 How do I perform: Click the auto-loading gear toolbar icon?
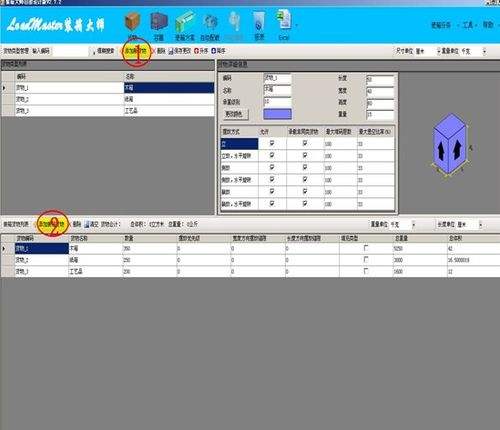pyautogui.click(x=210, y=23)
